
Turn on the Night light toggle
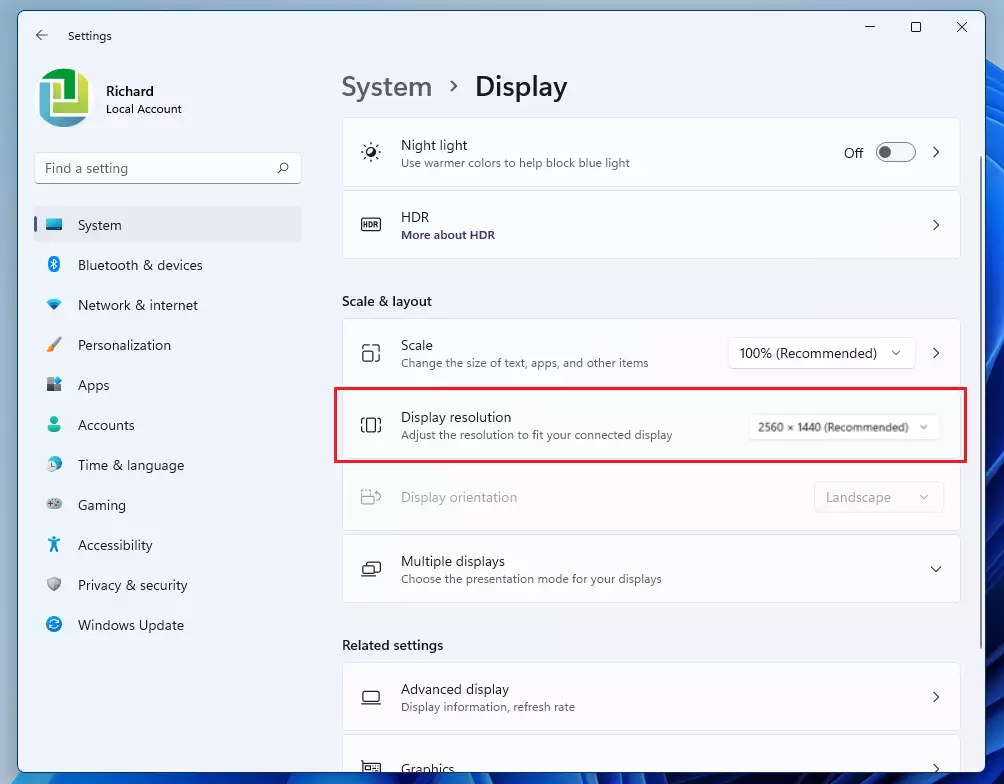(x=895, y=152)
